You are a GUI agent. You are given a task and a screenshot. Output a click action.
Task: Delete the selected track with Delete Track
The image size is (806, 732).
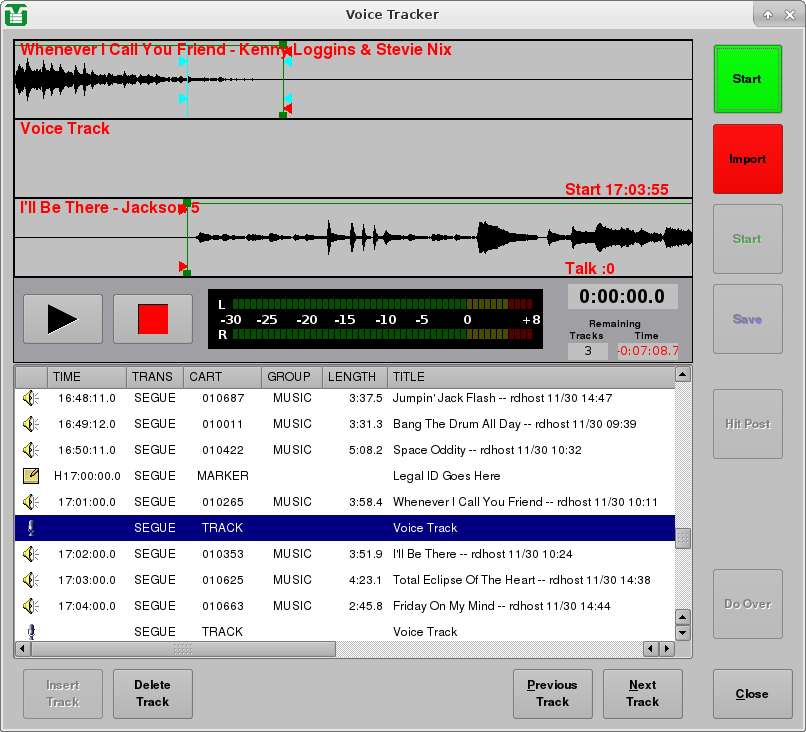coord(152,693)
